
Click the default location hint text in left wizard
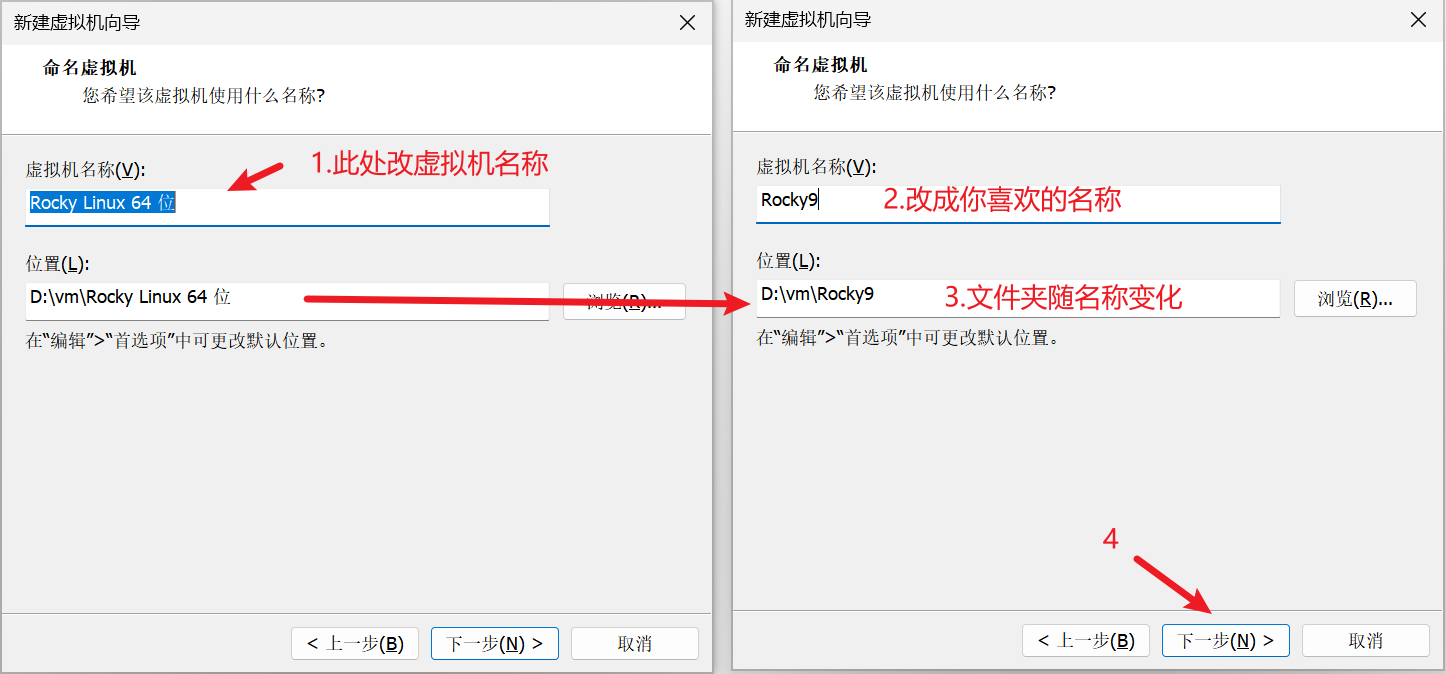click(177, 340)
